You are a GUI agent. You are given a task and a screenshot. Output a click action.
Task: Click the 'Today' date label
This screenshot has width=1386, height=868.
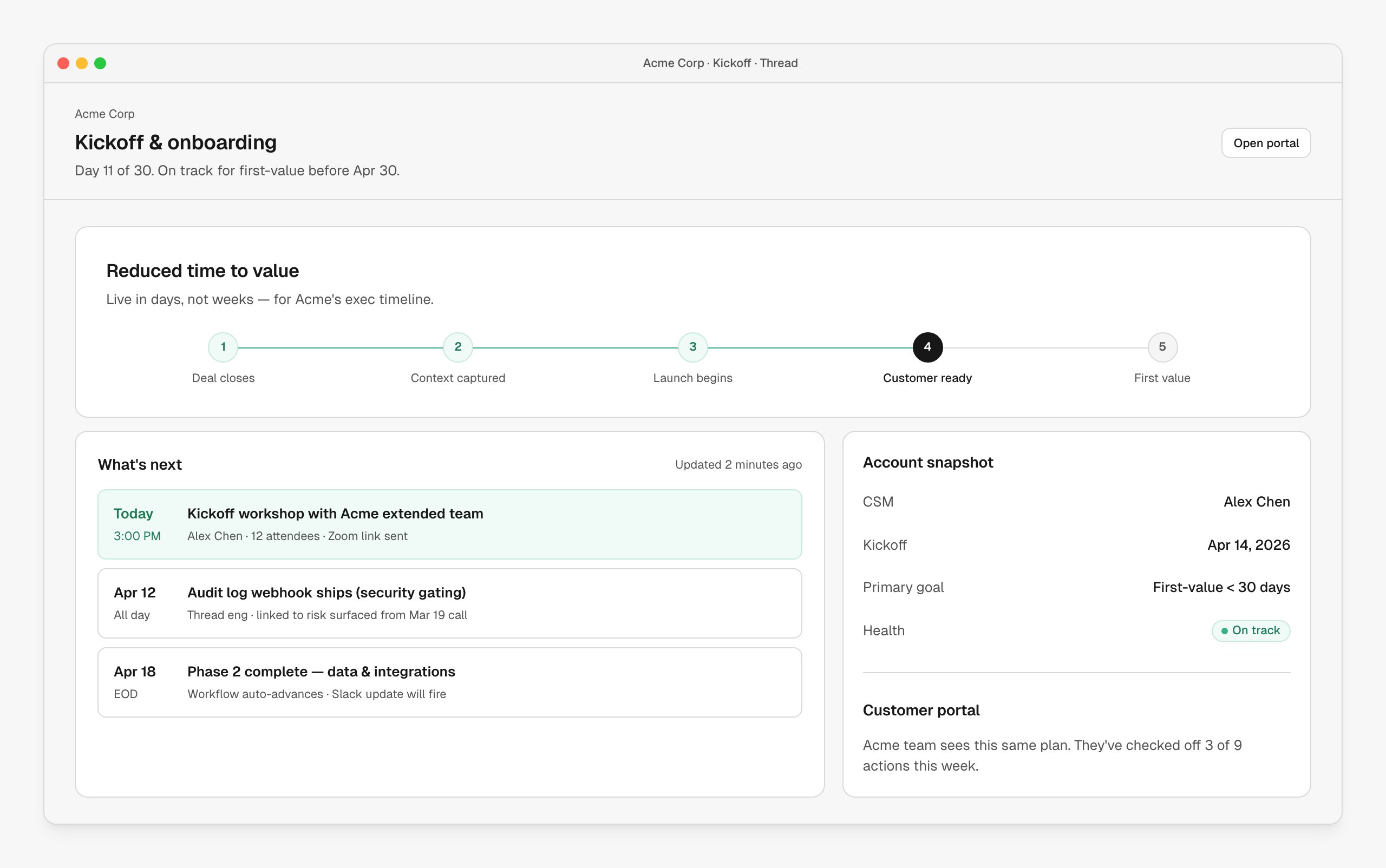[x=133, y=513]
